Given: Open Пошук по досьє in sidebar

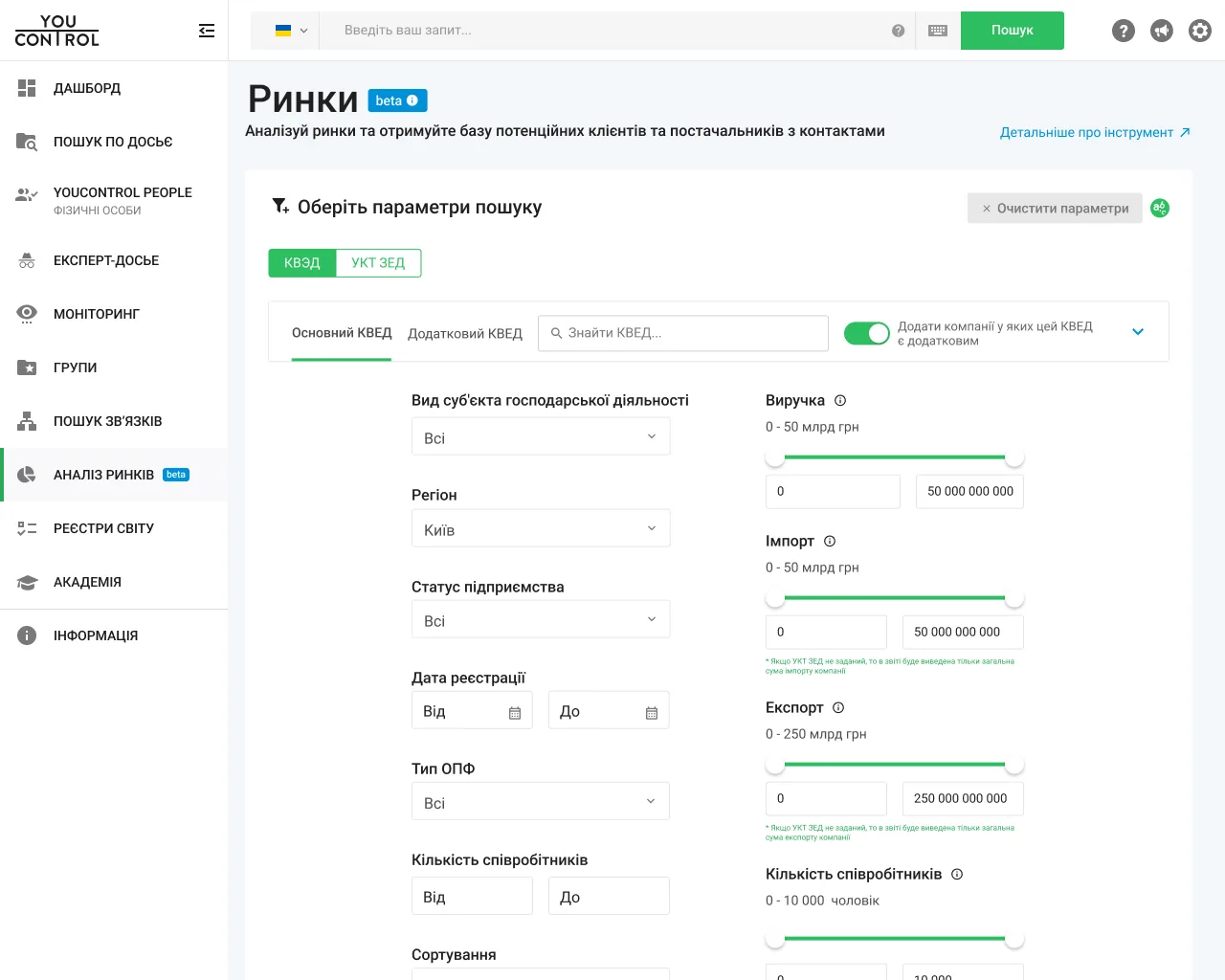Looking at the screenshot, I should (114, 142).
